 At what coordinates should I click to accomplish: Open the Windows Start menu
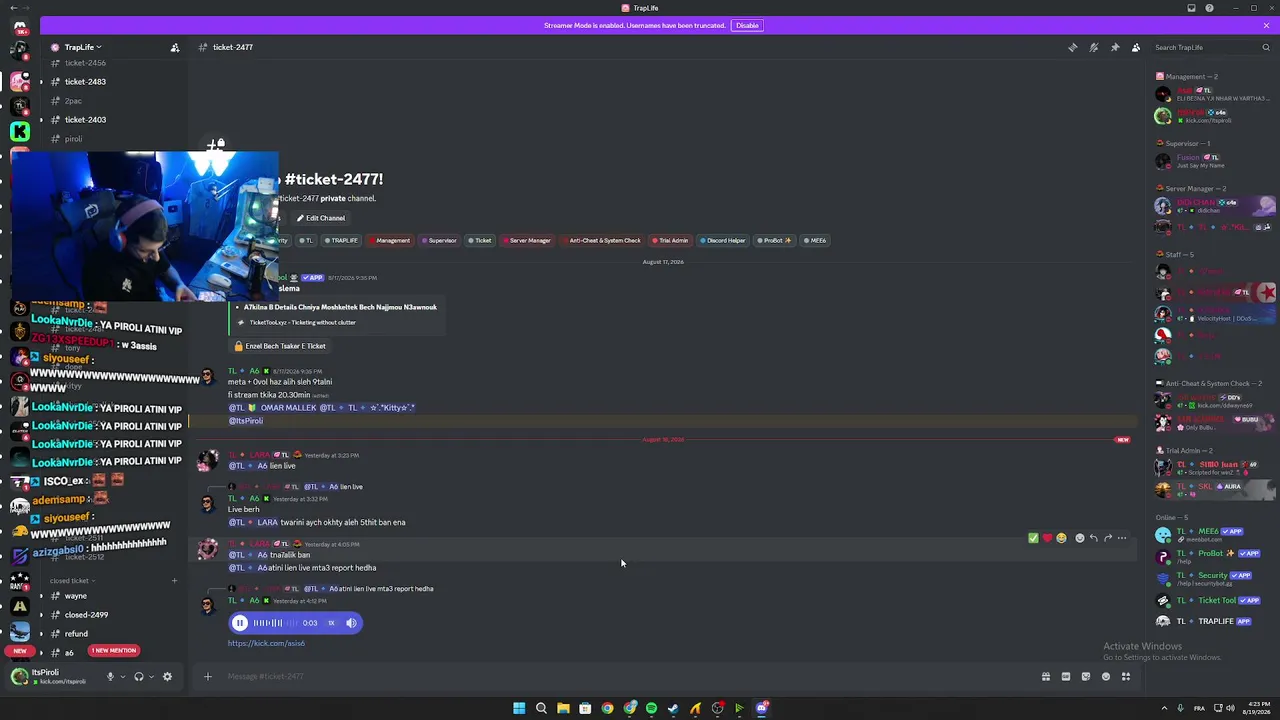tap(519, 708)
